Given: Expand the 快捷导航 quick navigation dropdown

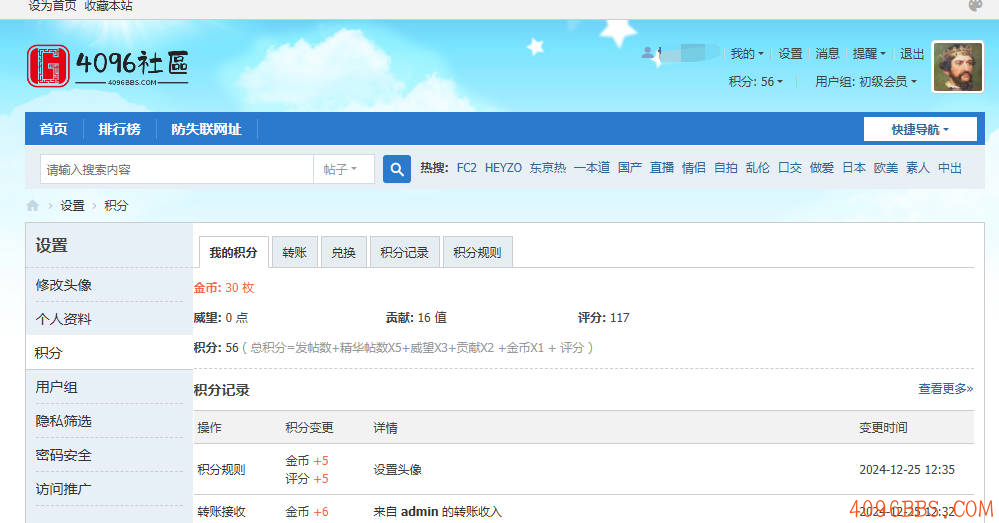Looking at the screenshot, I should 919,129.
